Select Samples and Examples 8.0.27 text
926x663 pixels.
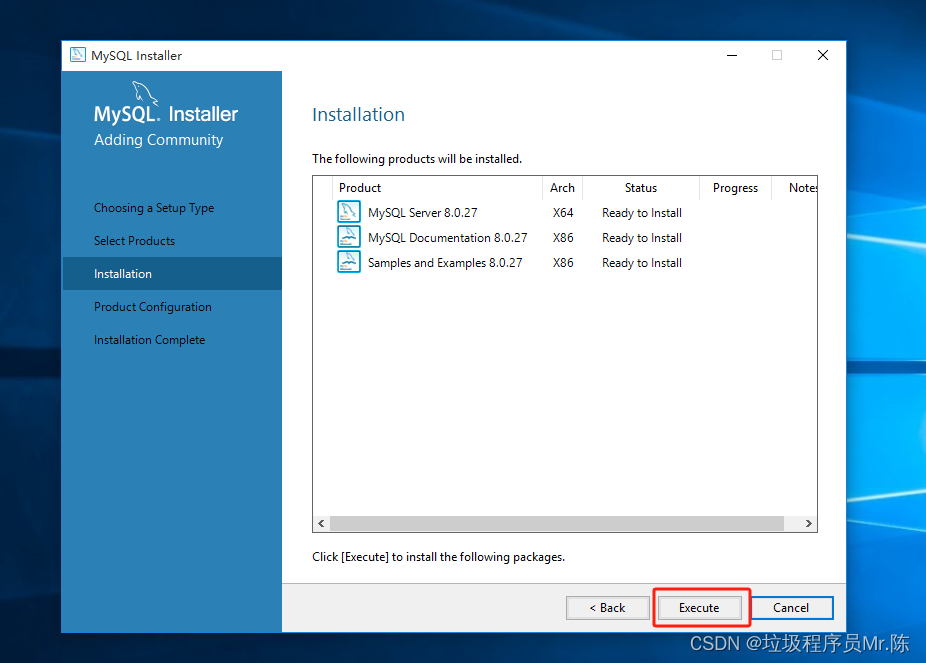pos(445,263)
